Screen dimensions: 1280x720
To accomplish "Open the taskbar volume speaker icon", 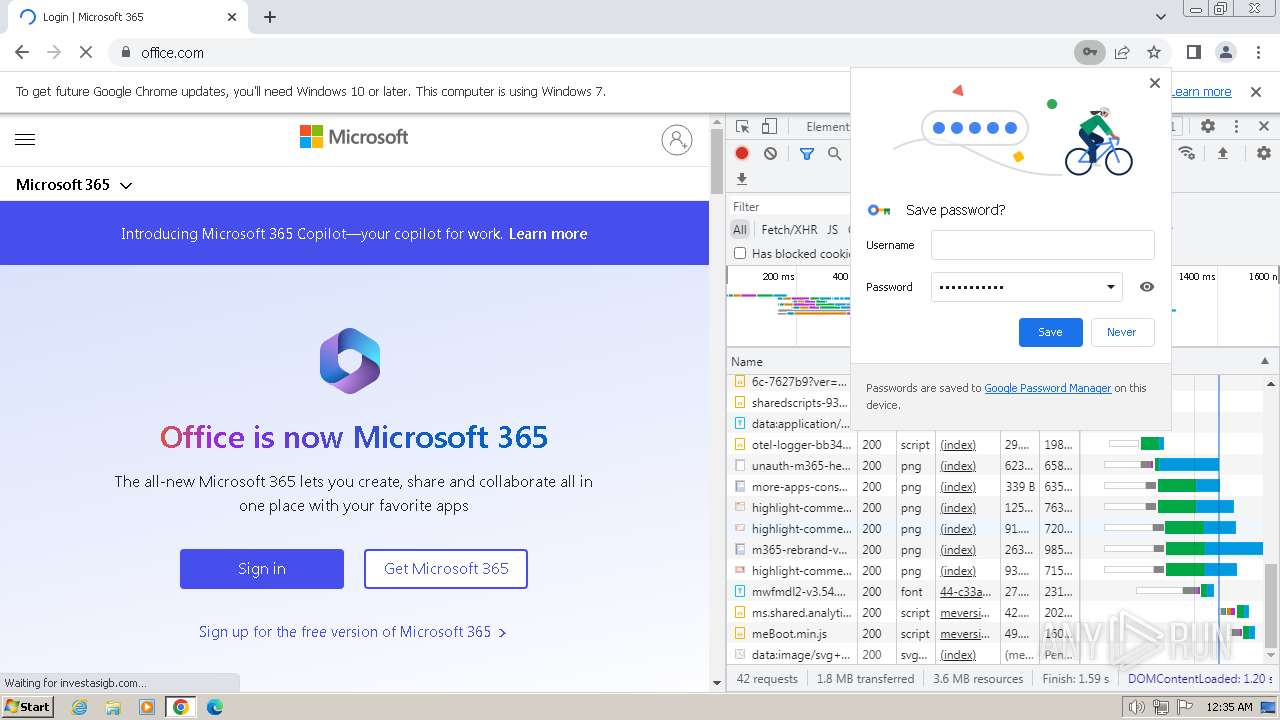I will pos(1136,707).
